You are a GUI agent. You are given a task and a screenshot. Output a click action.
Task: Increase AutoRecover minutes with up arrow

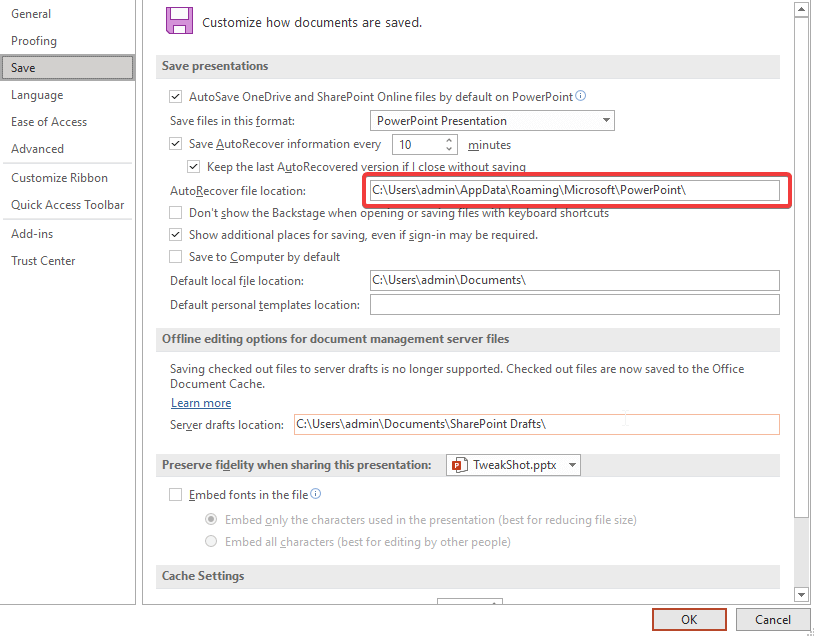coord(450,140)
